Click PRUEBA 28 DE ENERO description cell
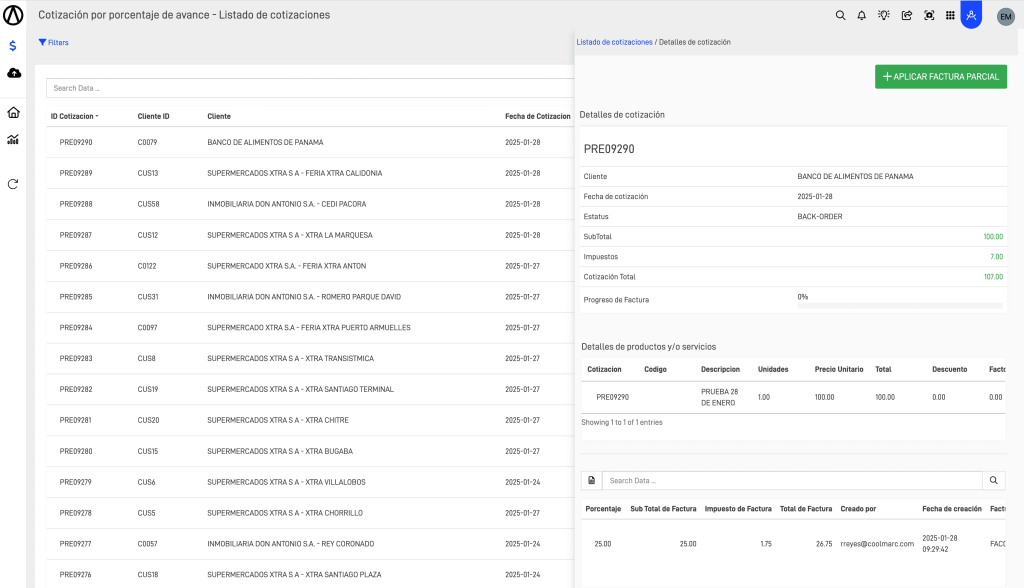This screenshot has height=588, width=1024. (720, 397)
